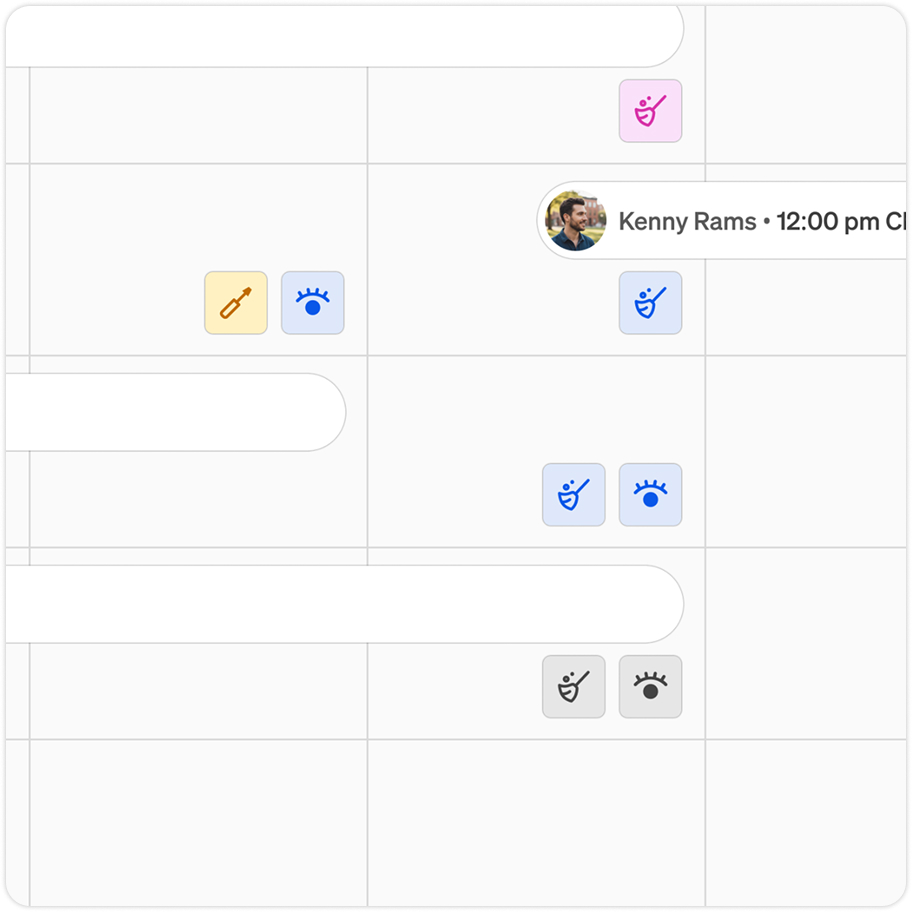Click Kenny Rams' profile photo
912x912 pixels.
tap(576, 221)
